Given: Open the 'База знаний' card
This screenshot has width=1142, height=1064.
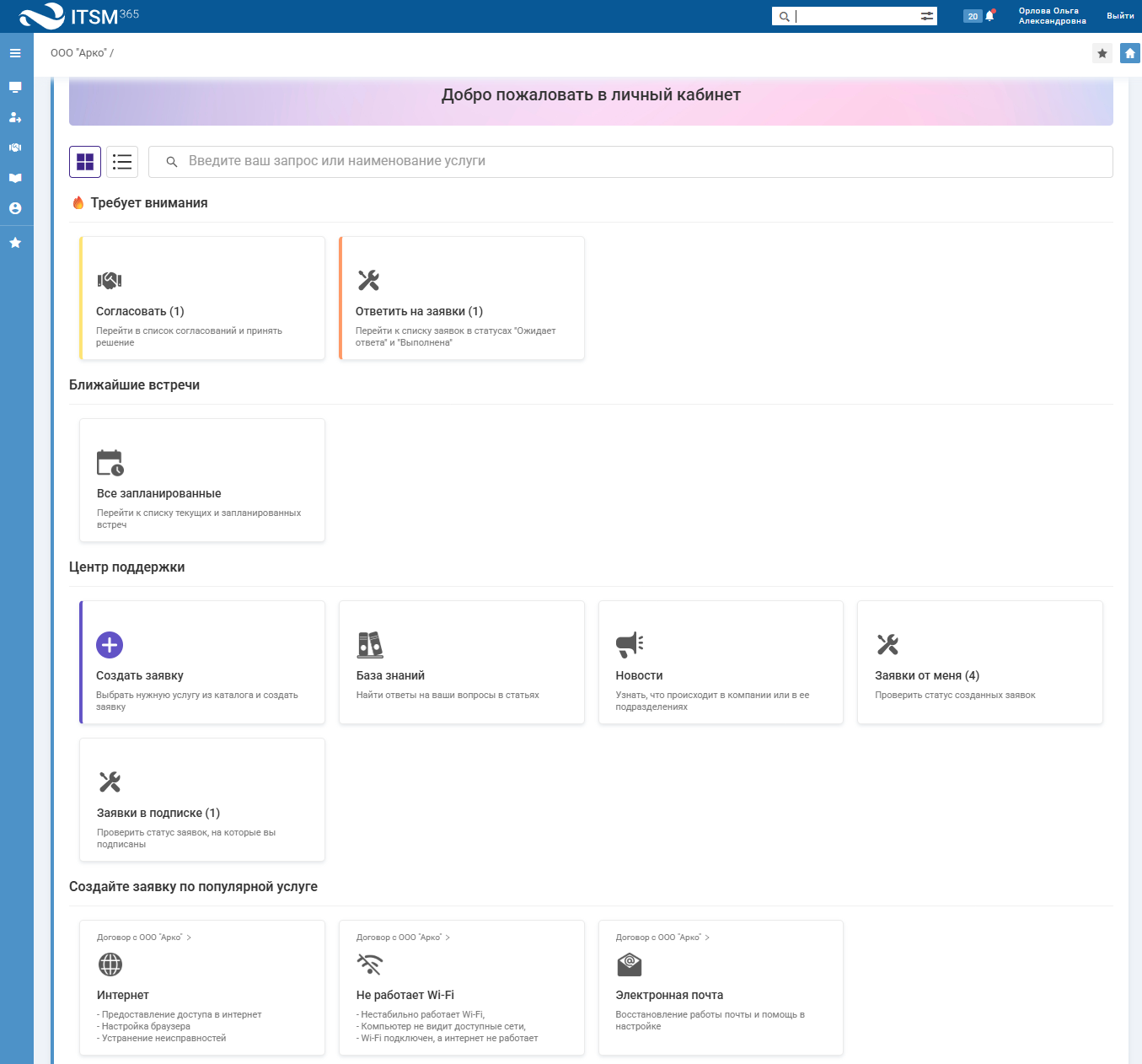Looking at the screenshot, I should point(461,663).
